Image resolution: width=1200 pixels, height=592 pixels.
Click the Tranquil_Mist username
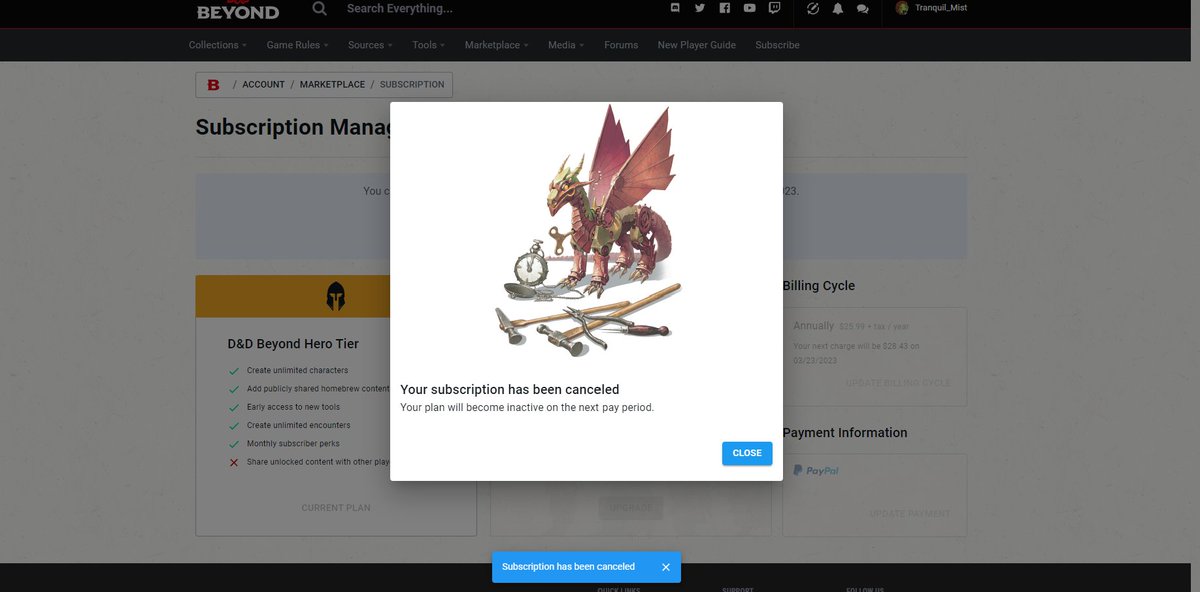coord(941,8)
